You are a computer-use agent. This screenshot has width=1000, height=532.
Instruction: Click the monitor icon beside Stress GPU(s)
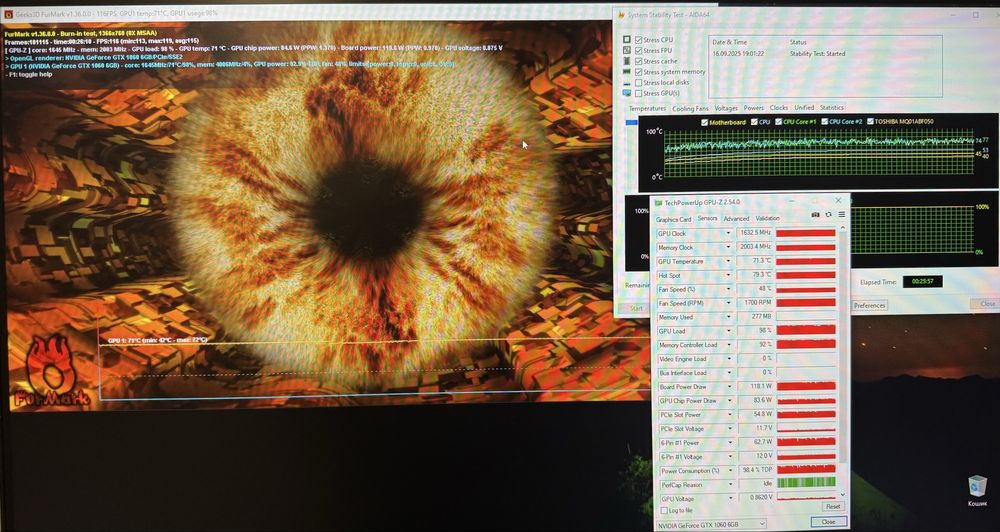click(628, 93)
